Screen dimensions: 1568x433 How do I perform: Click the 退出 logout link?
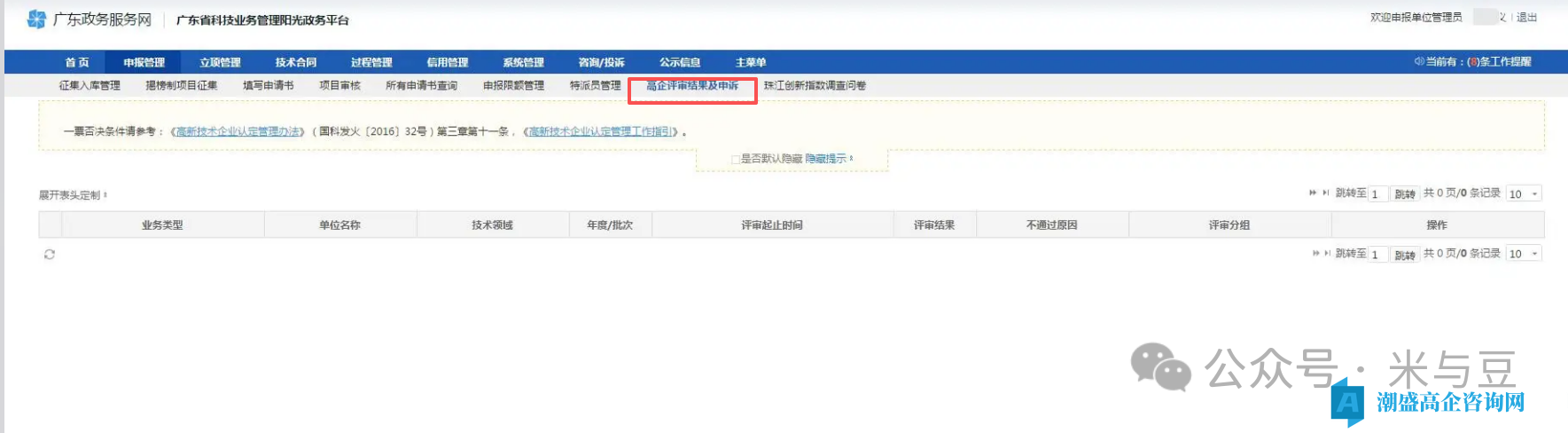(1526, 17)
